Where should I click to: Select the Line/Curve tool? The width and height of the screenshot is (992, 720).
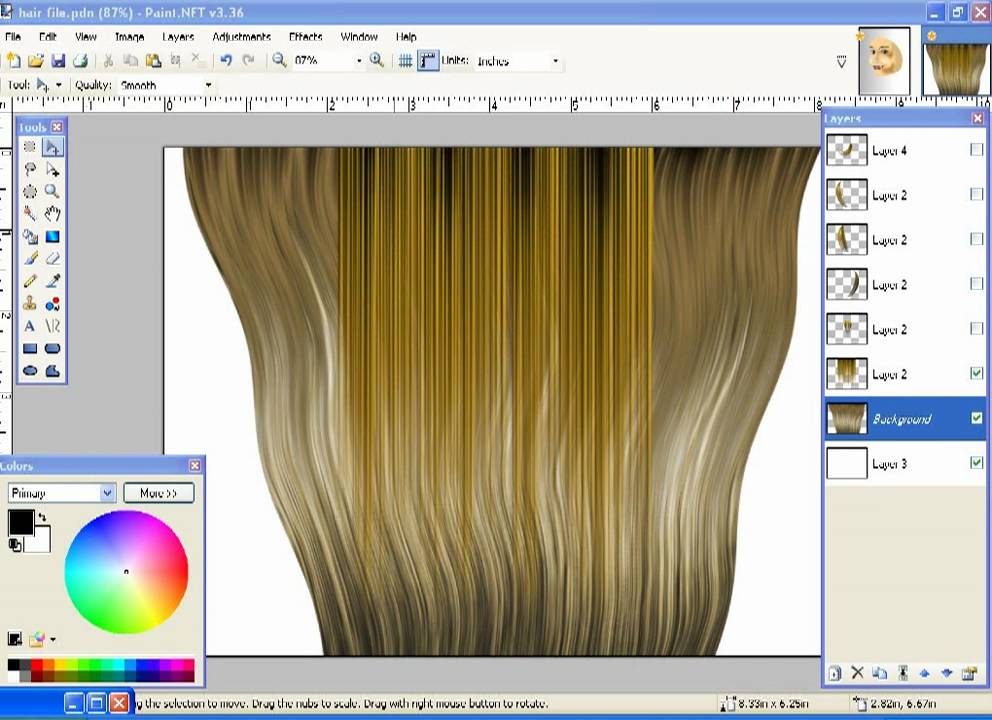53,326
